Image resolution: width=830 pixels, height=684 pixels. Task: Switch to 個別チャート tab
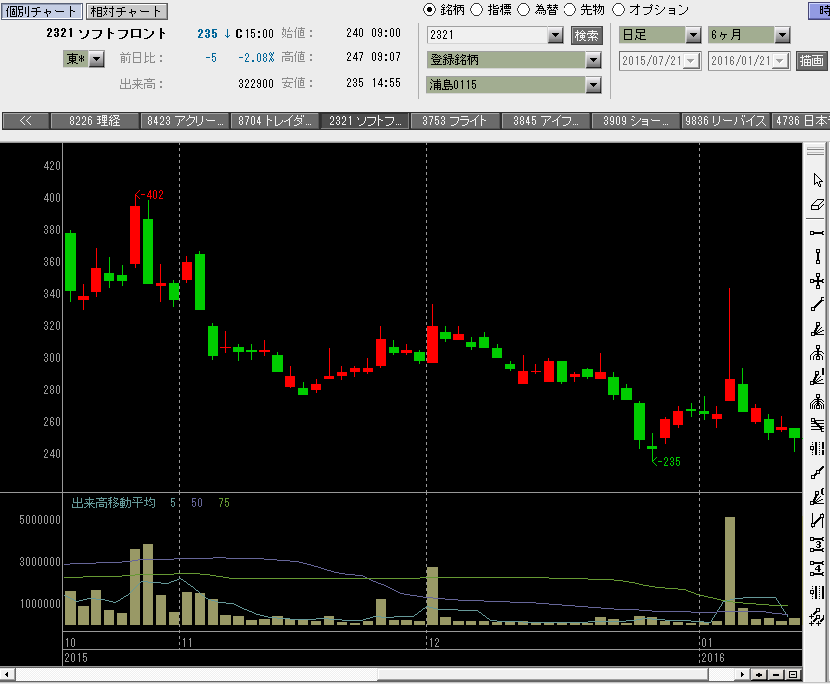pos(41,11)
